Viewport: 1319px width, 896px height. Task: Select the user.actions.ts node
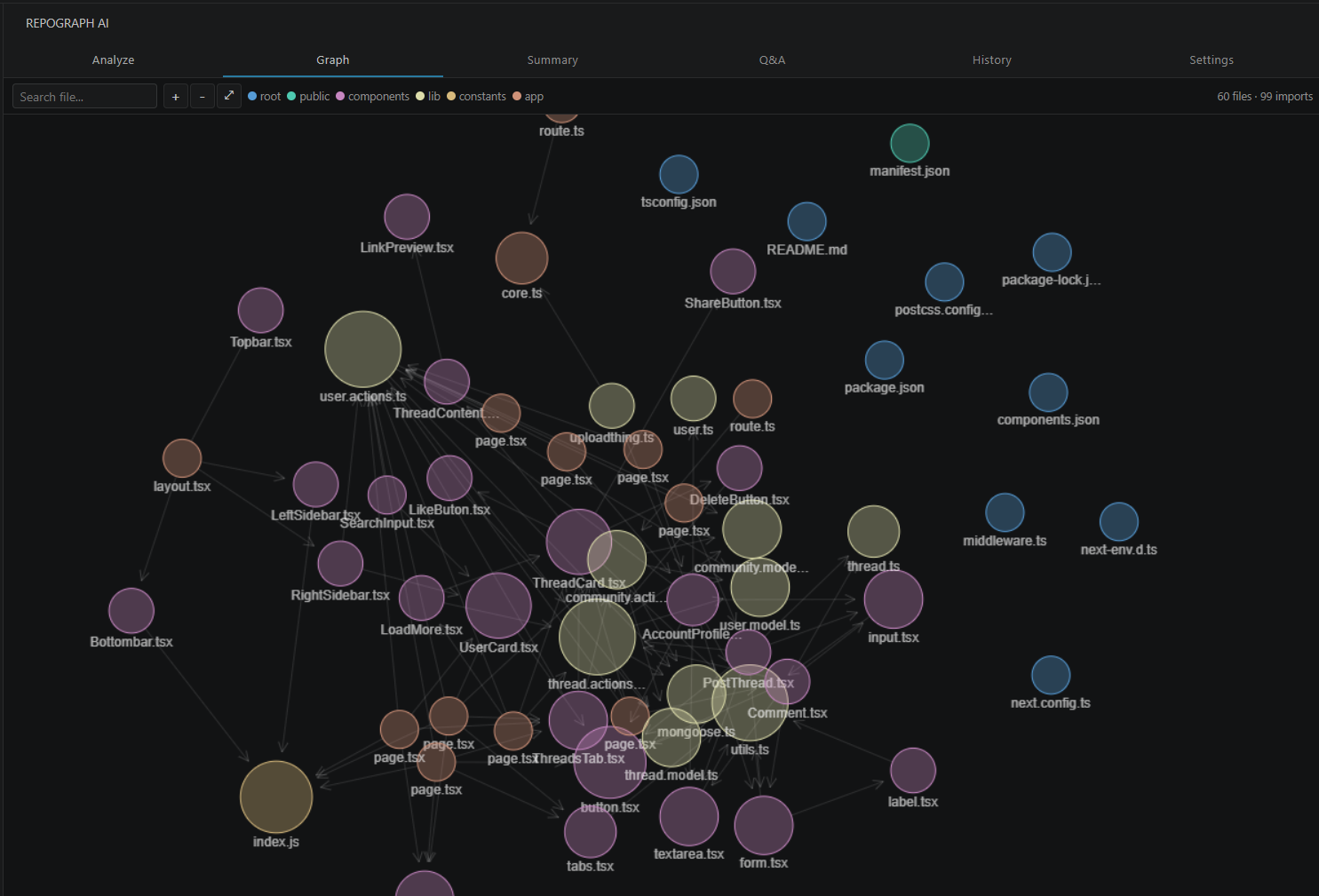click(x=363, y=351)
